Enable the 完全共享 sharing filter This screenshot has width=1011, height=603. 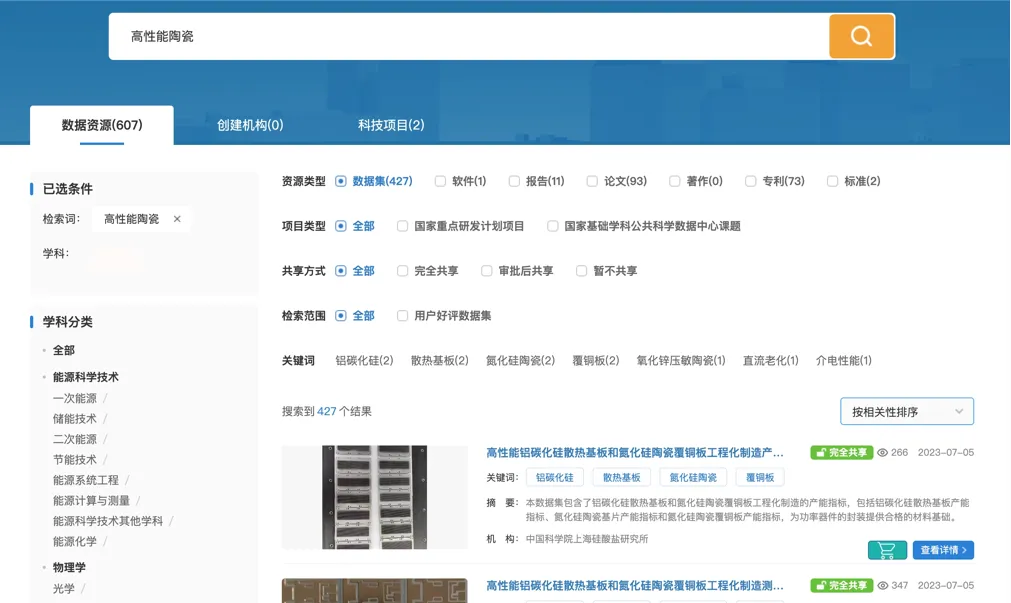tap(402, 271)
